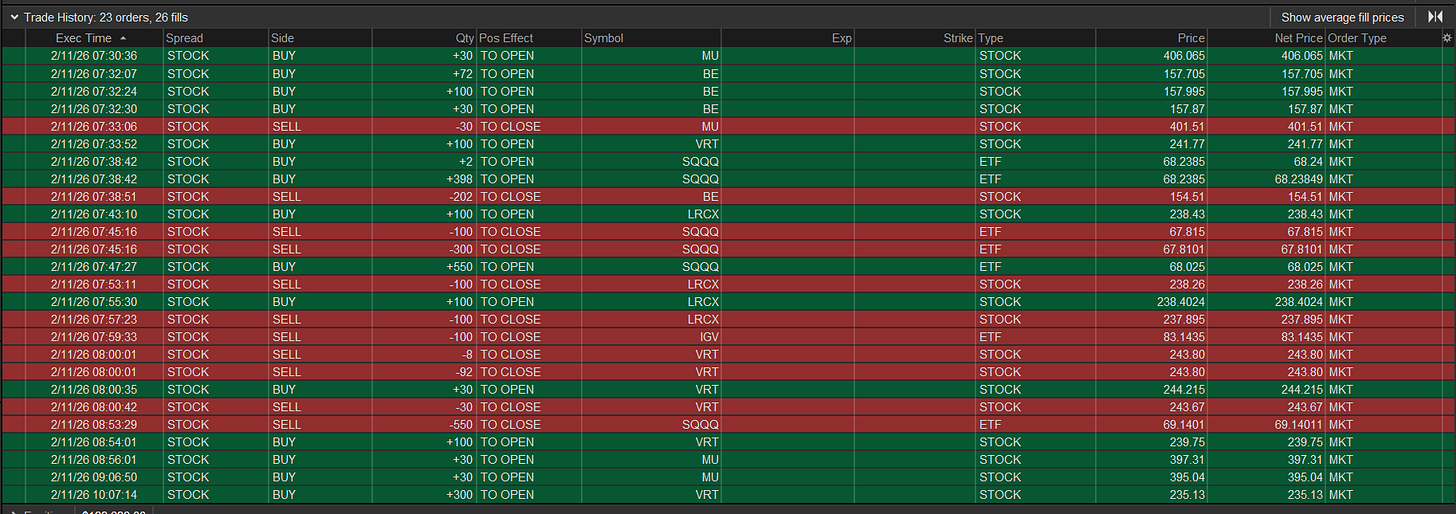The height and width of the screenshot is (514, 1456).
Task: Select exec time '2/11/26 07:57:23'
Action: tap(93, 319)
